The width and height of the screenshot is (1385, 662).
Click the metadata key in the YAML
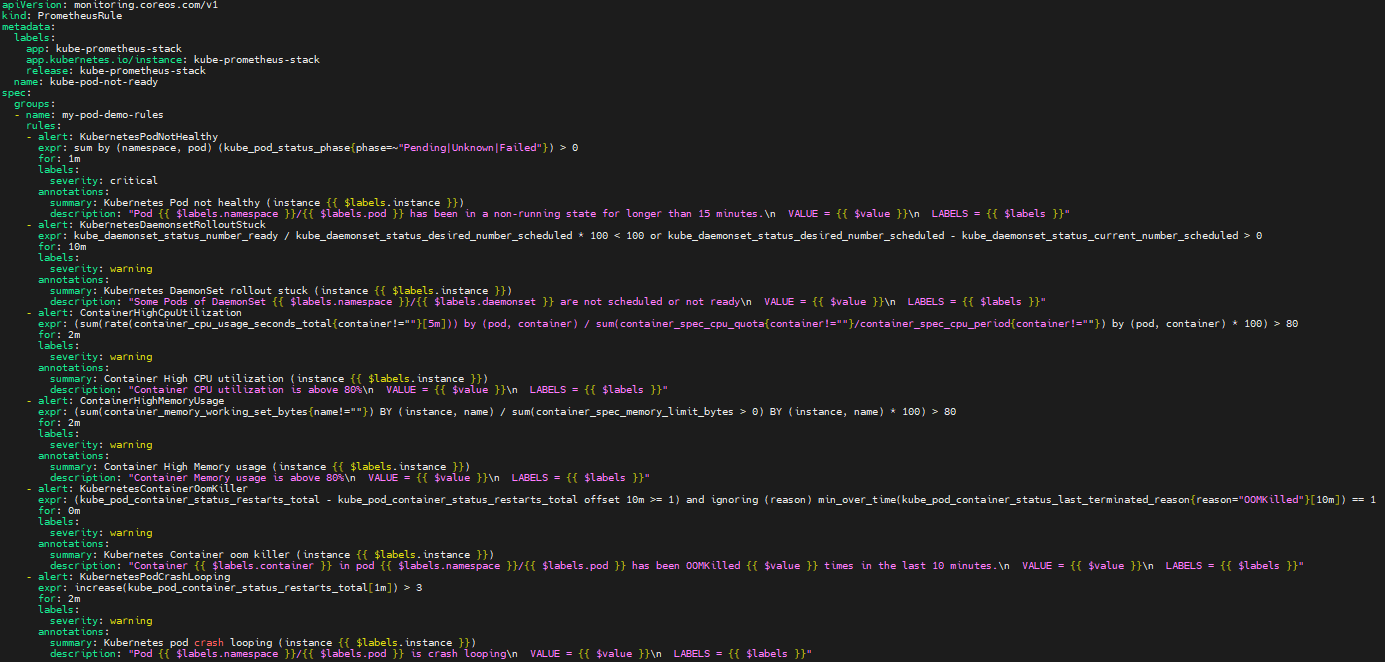(27, 26)
